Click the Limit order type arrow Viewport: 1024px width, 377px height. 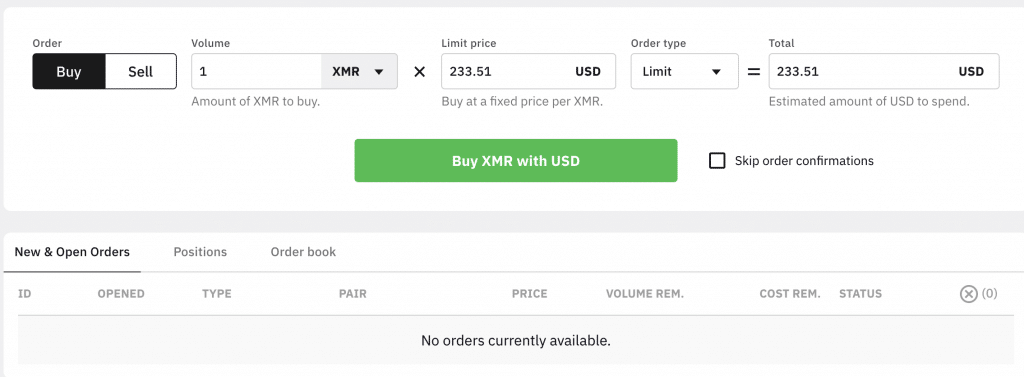point(716,72)
